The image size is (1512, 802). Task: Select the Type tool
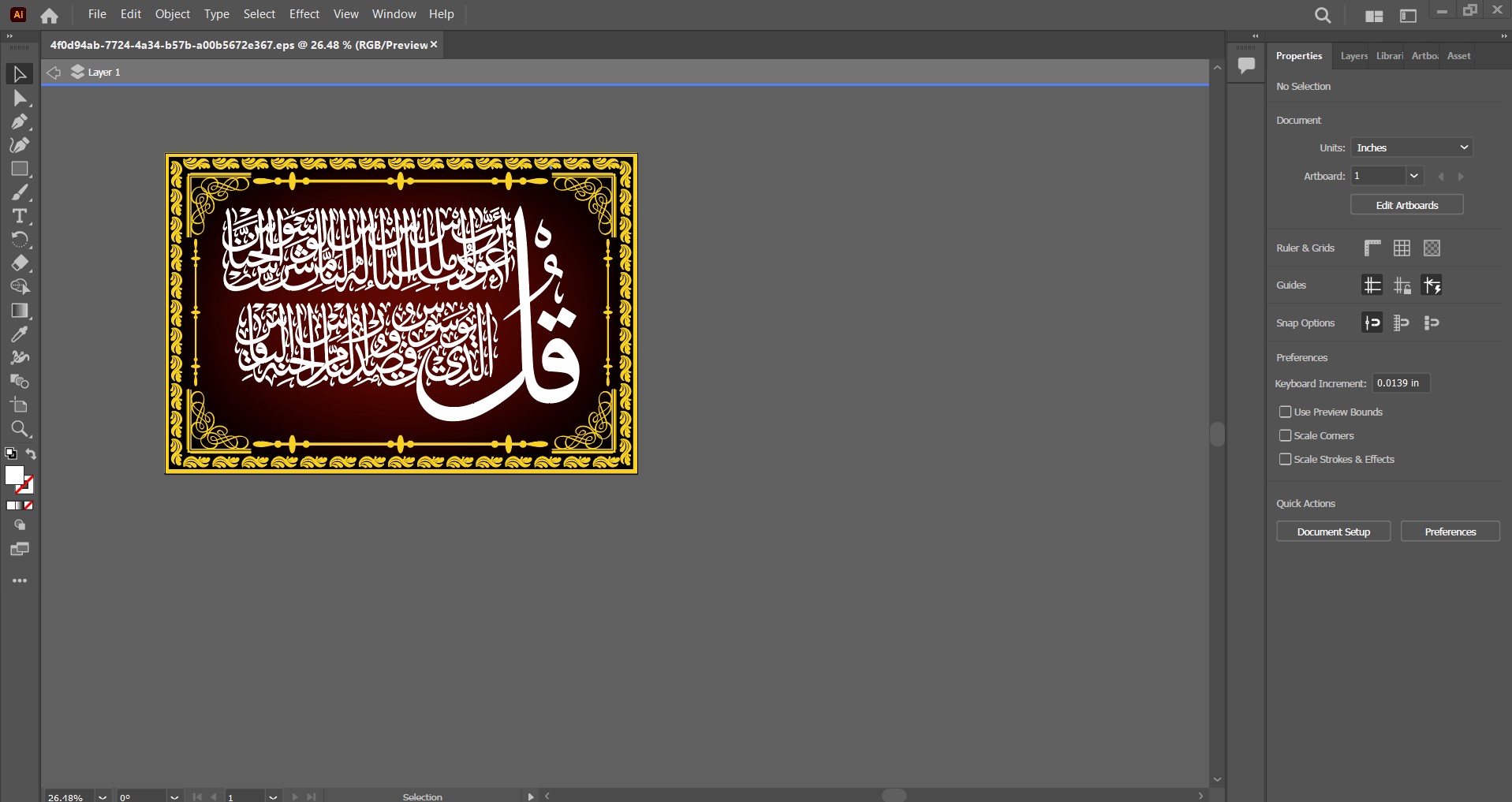point(20,216)
